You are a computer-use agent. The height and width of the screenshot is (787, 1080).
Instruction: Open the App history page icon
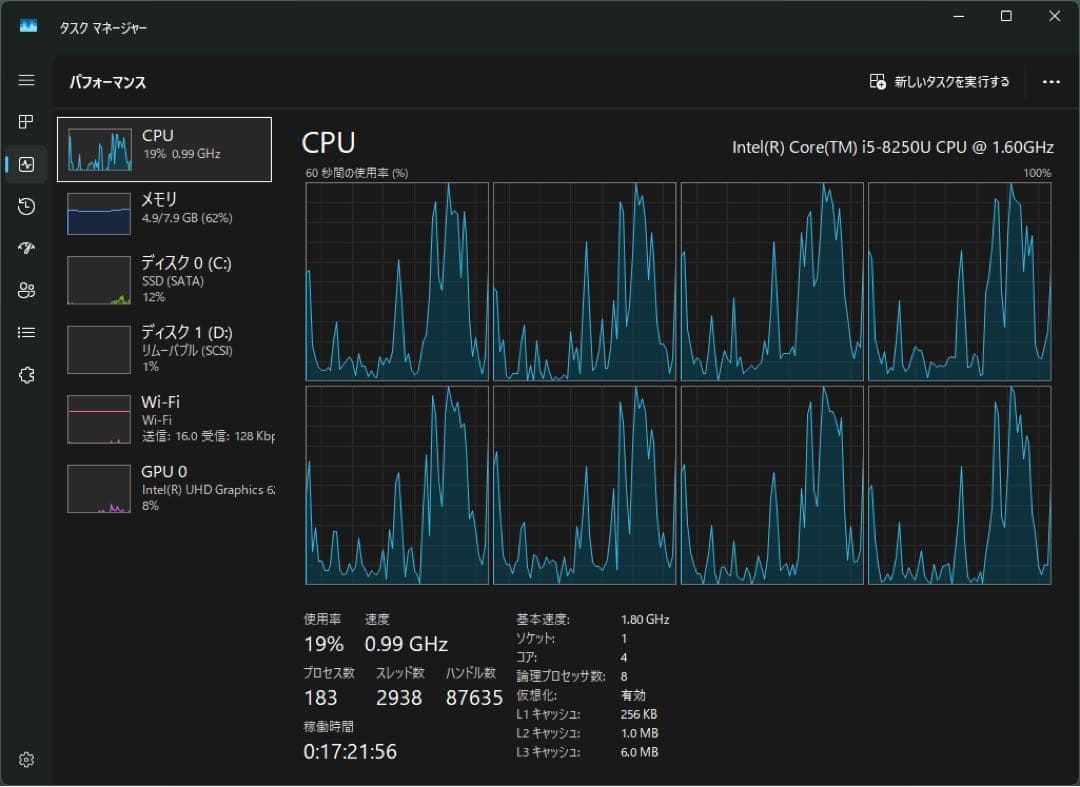coord(27,206)
